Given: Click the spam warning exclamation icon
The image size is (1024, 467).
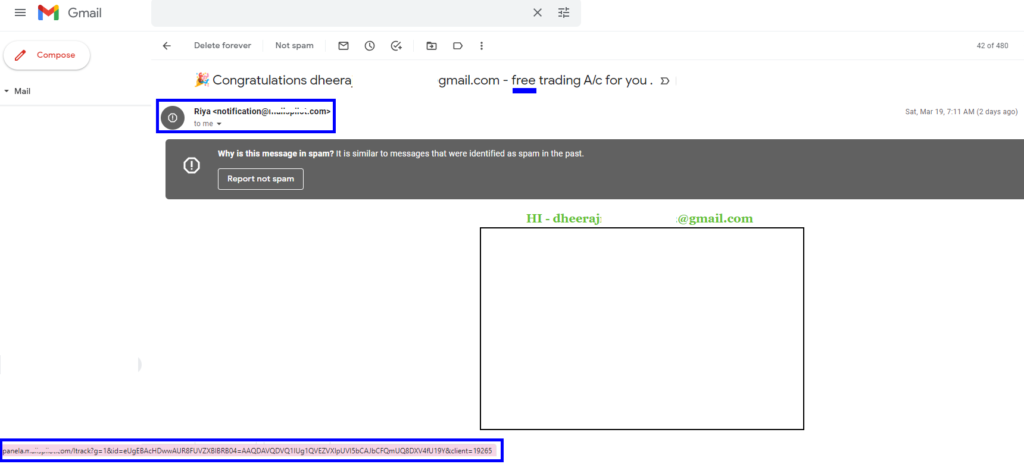Looking at the screenshot, I should coord(191,166).
